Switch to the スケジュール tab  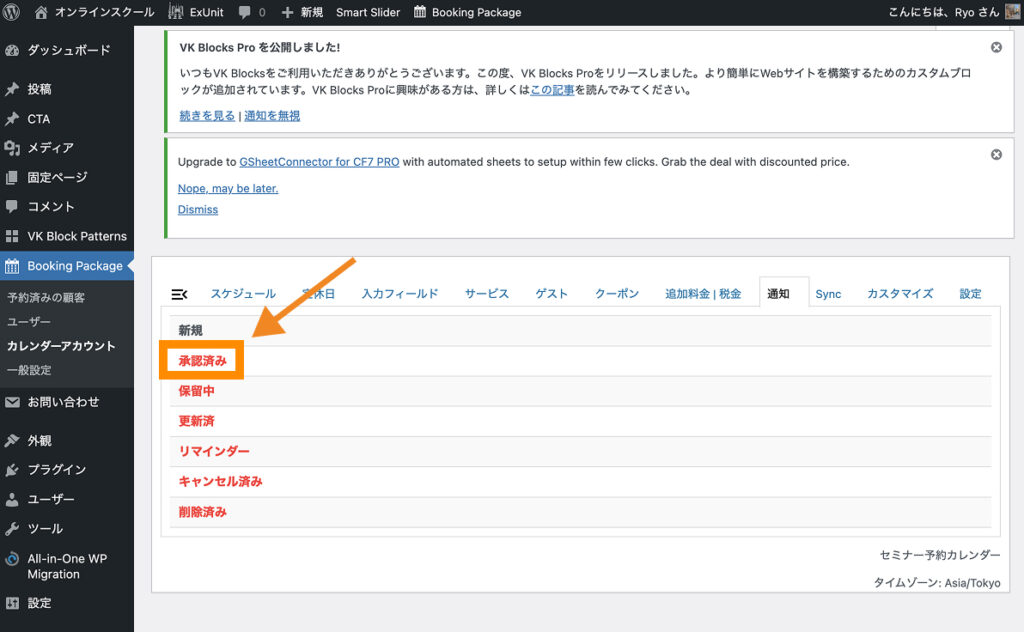click(x=243, y=294)
